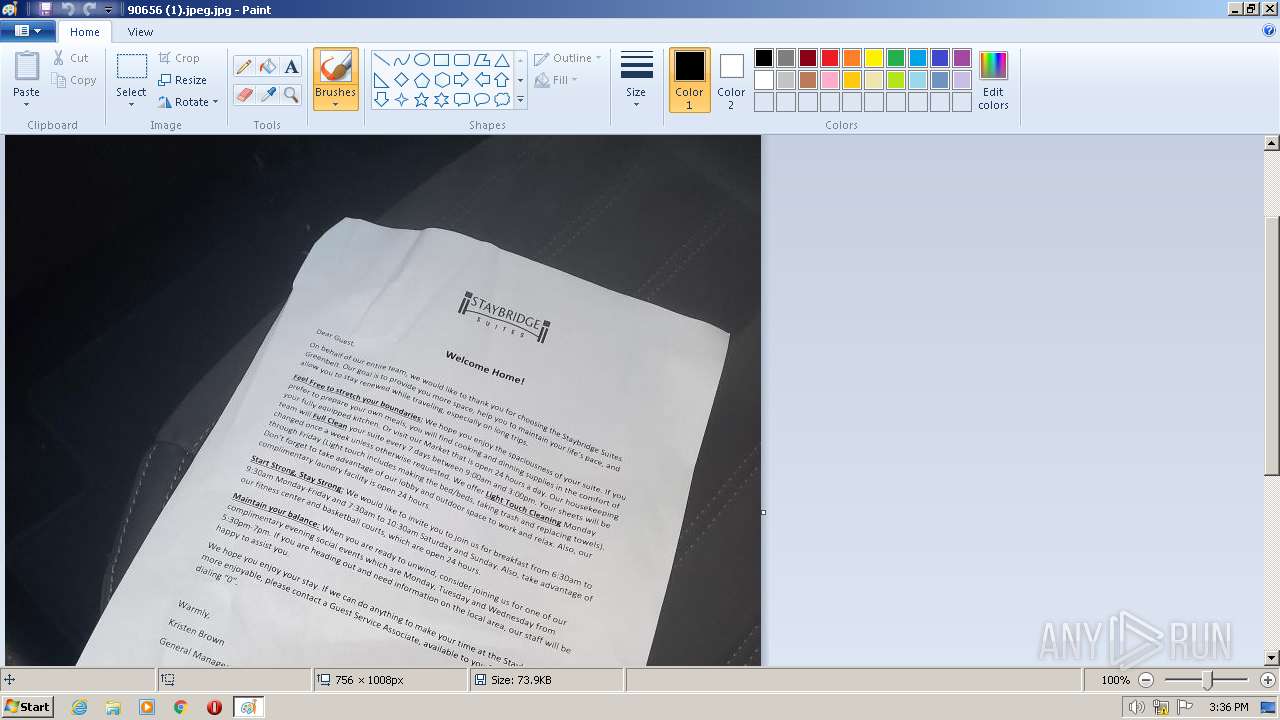The image size is (1280, 720).
Task: Click the Crop button
Action: [x=179, y=58]
